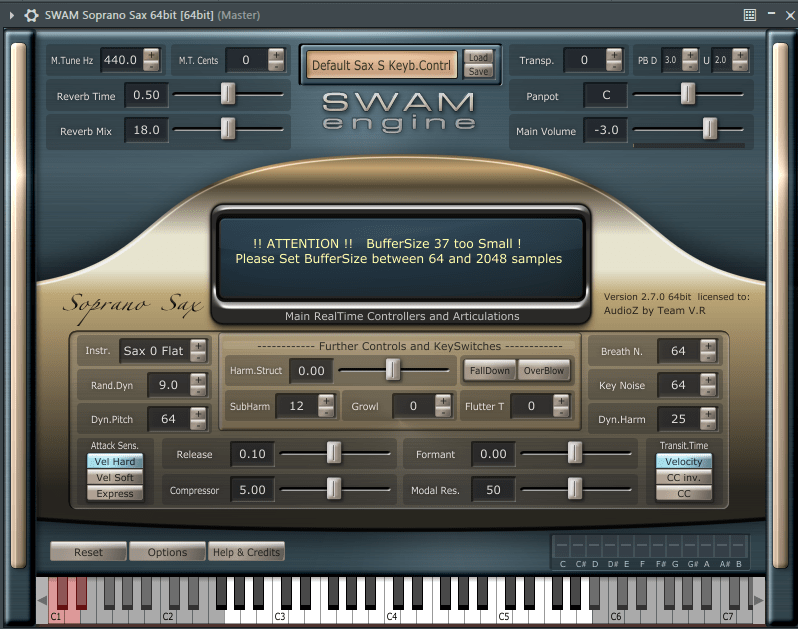Increase Breath N. with plus button

coord(708,345)
